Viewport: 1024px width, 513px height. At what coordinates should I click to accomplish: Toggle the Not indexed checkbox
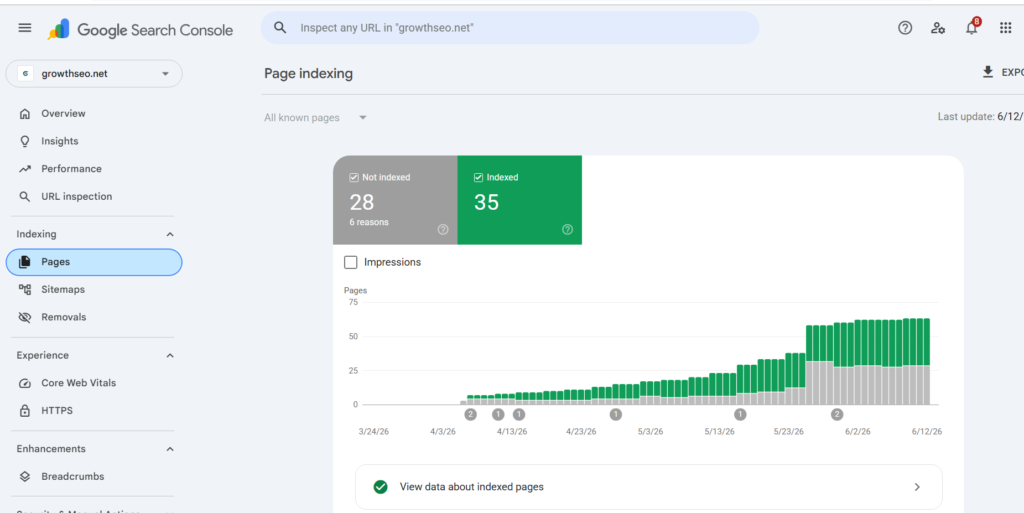click(354, 177)
